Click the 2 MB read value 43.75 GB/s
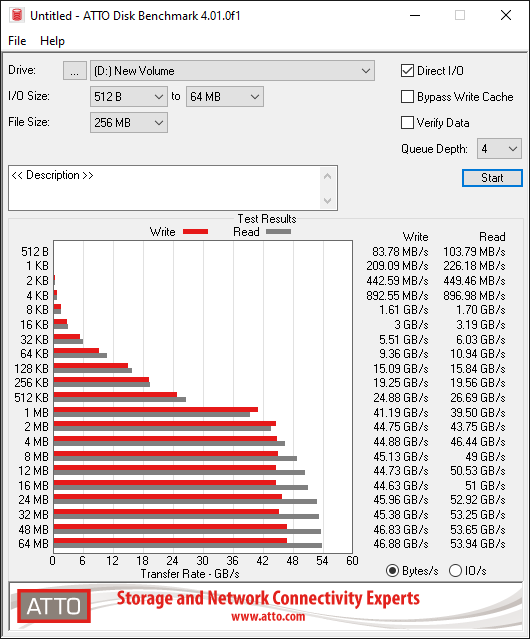This screenshot has height=639, width=530. (x=478, y=427)
